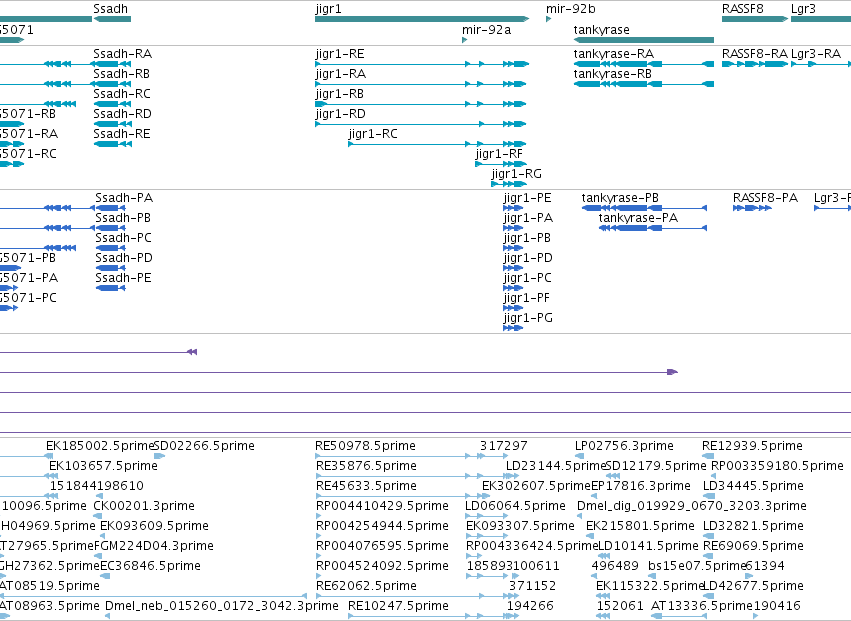Viewport: 851px width, 621px height.
Task: Click the teal tankyrase gene span bar
Action: click(644, 40)
